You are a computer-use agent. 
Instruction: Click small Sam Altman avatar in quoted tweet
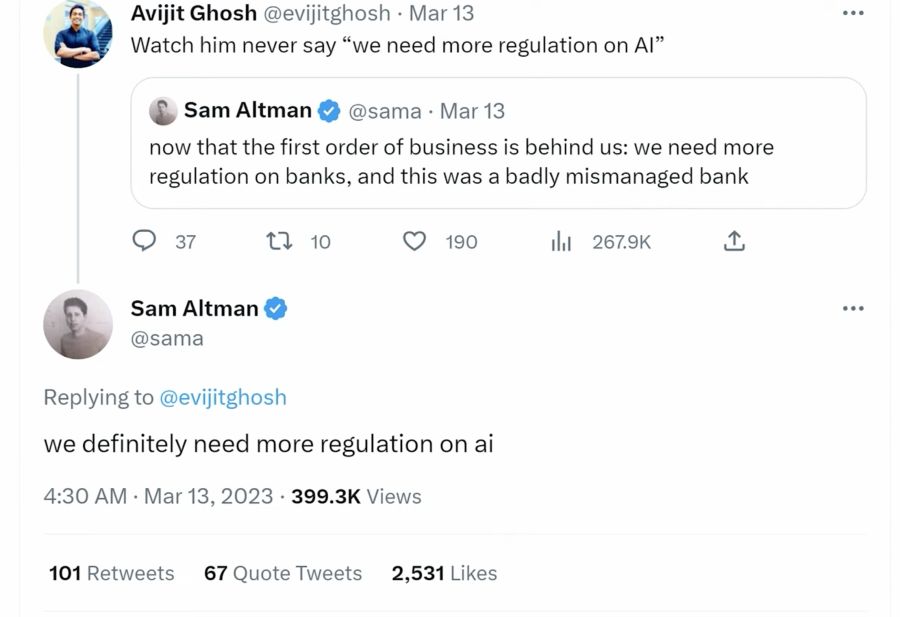pos(163,111)
